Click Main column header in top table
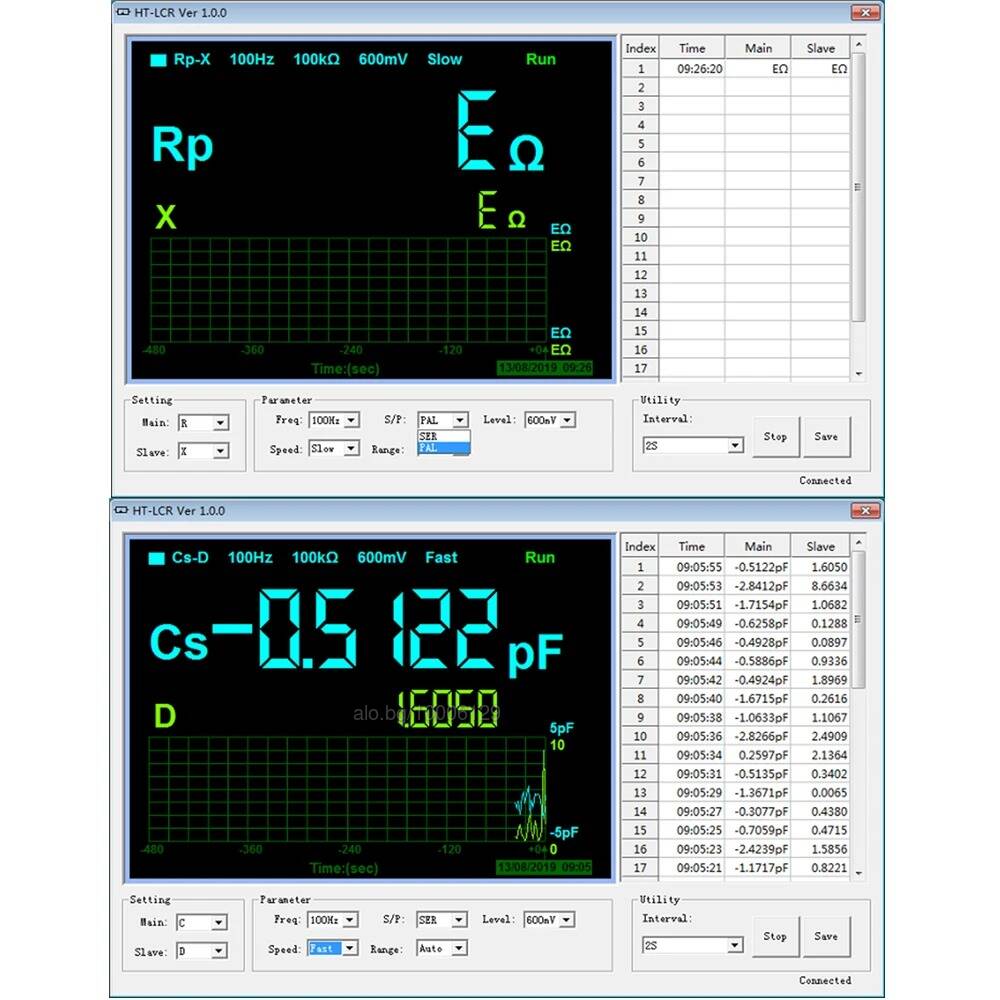 758,48
